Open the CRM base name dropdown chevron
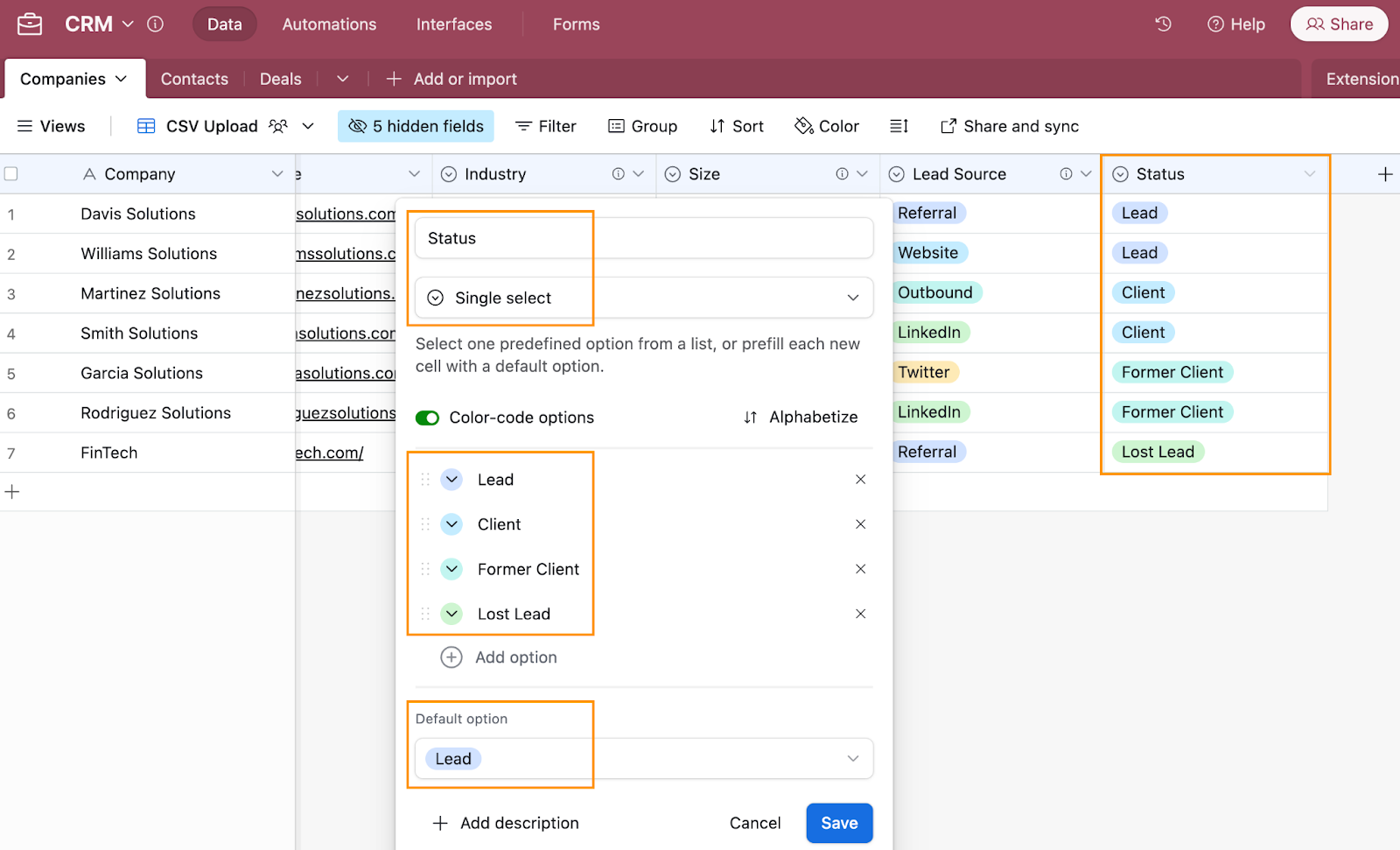The width and height of the screenshot is (1400, 850). click(128, 25)
